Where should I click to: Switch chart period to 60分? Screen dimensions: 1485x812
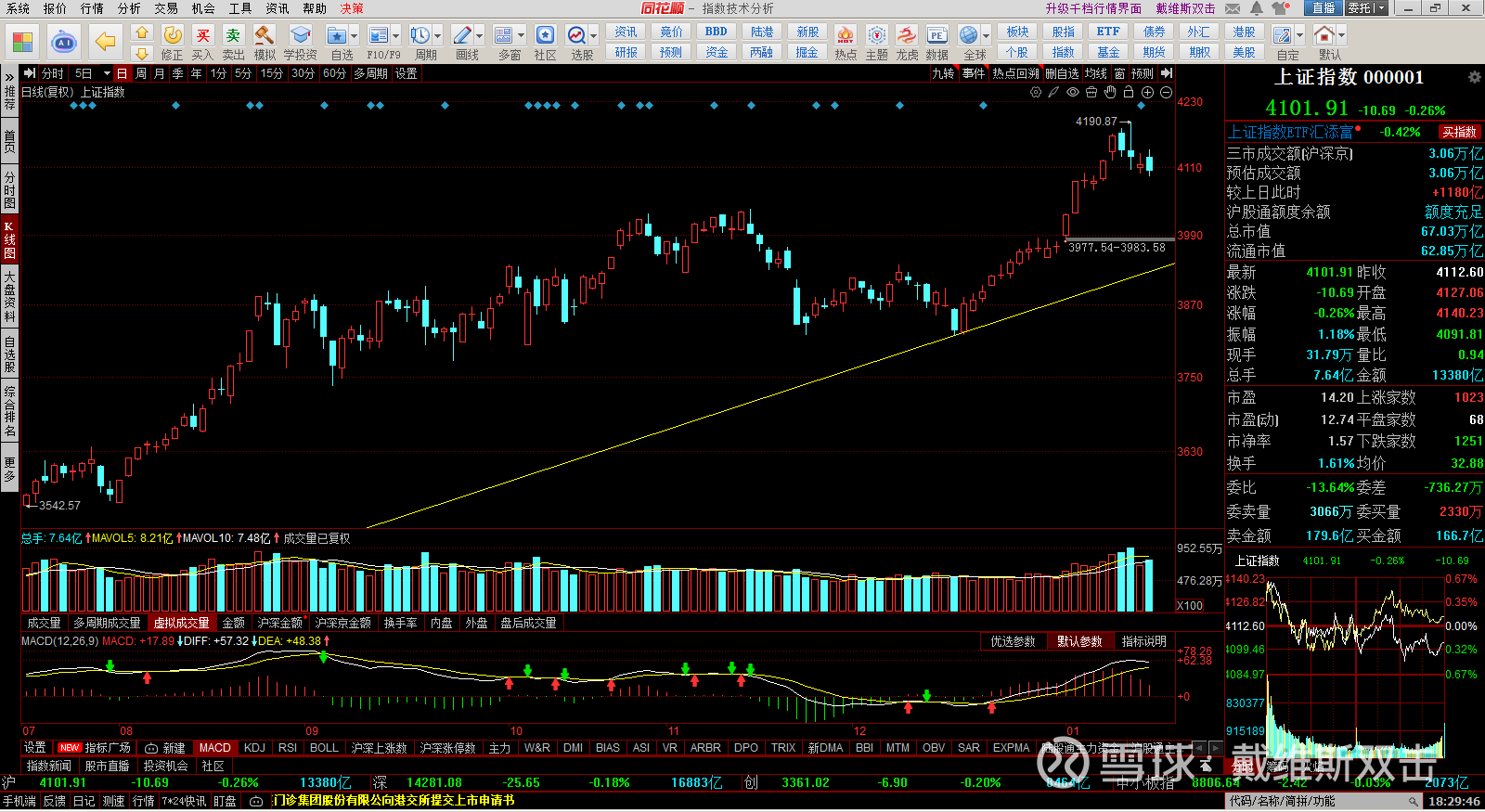[x=334, y=73]
